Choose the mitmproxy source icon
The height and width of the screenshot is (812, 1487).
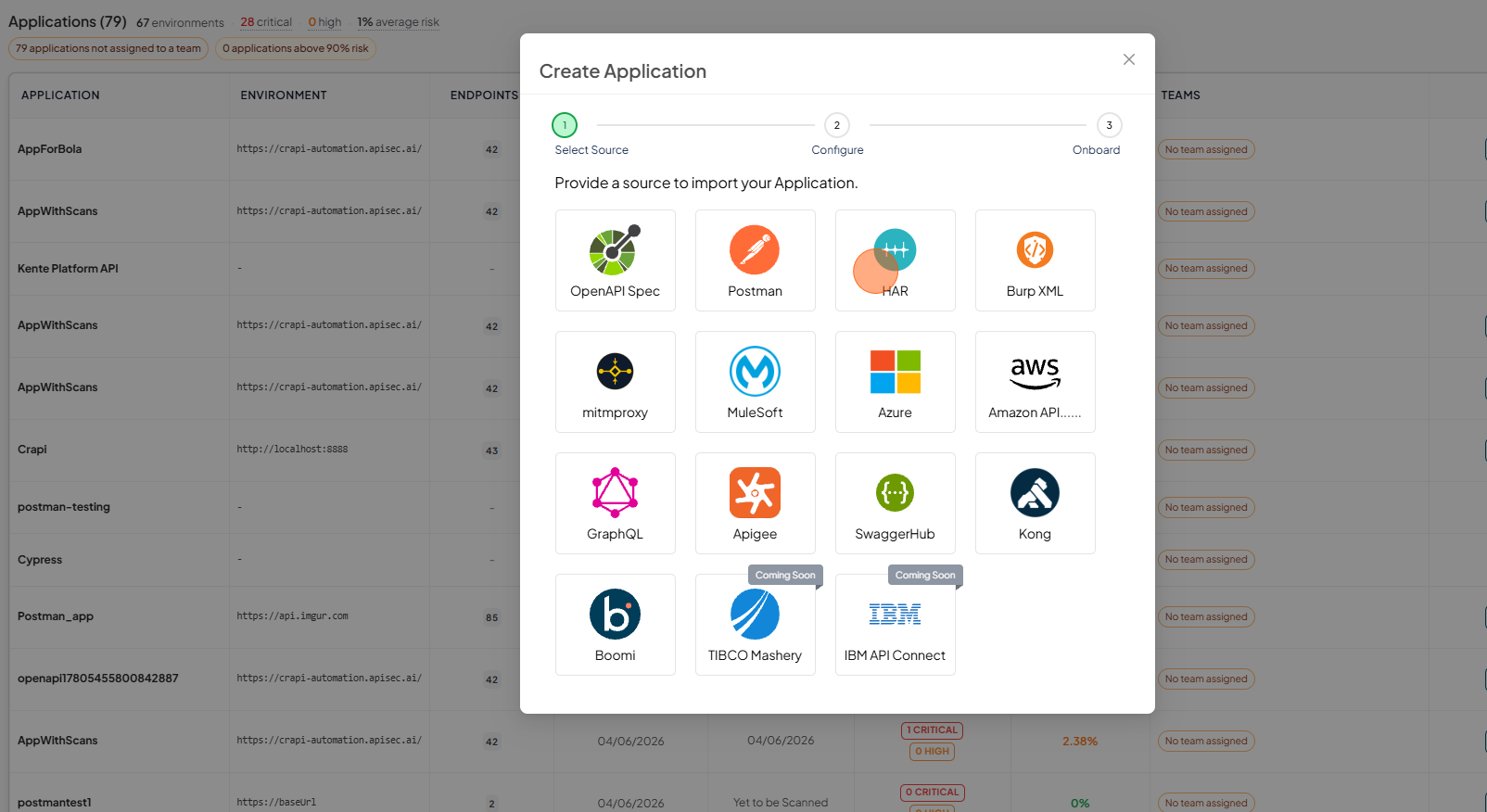coord(615,372)
